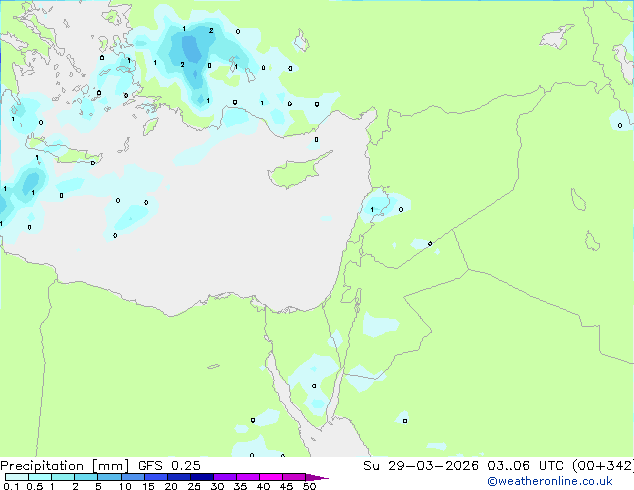Click the darkest blue rain core over Turkey

(191, 50)
